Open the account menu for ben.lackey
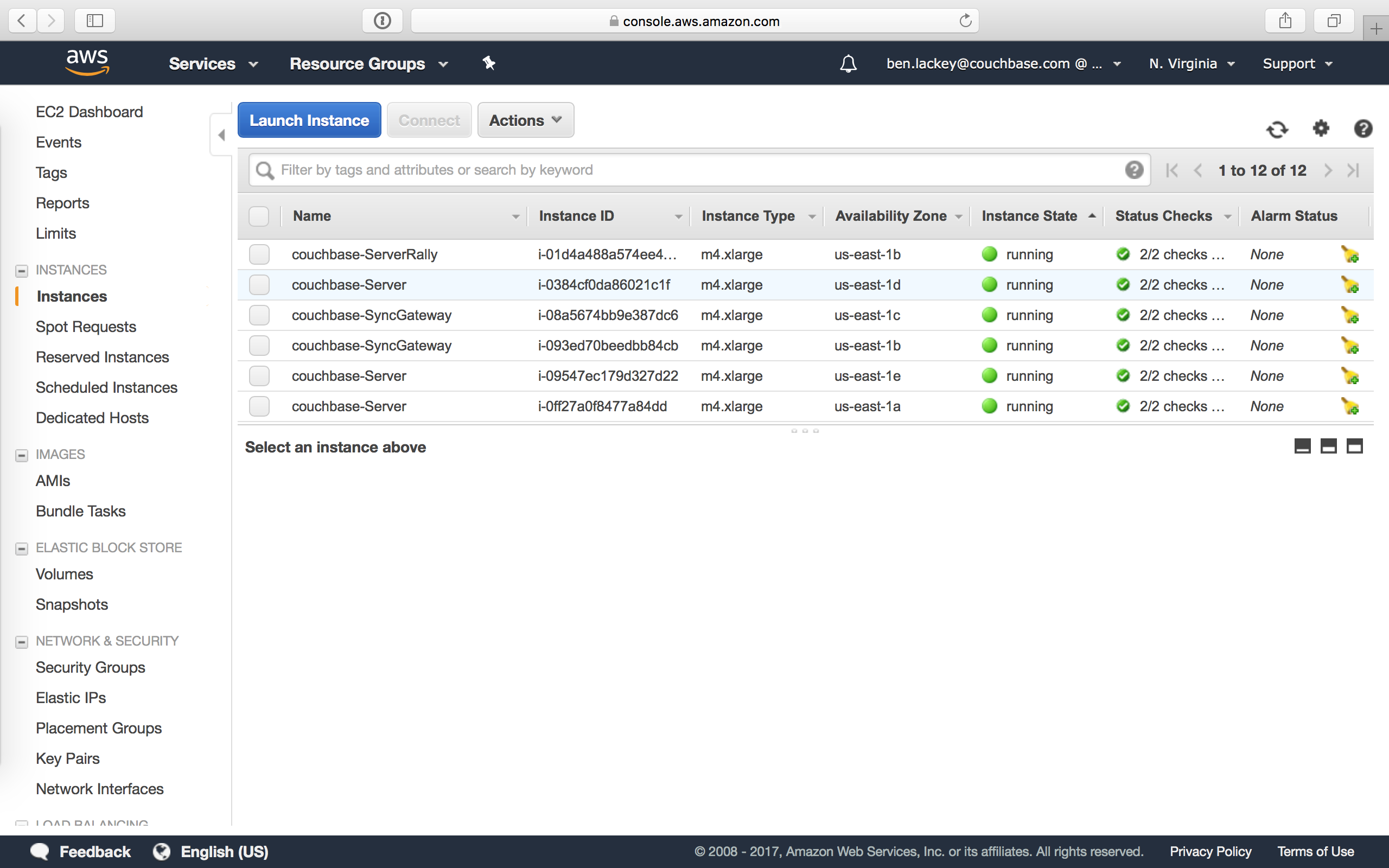The width and height of the screenshot is (1389, 868). coord(1003,63)
